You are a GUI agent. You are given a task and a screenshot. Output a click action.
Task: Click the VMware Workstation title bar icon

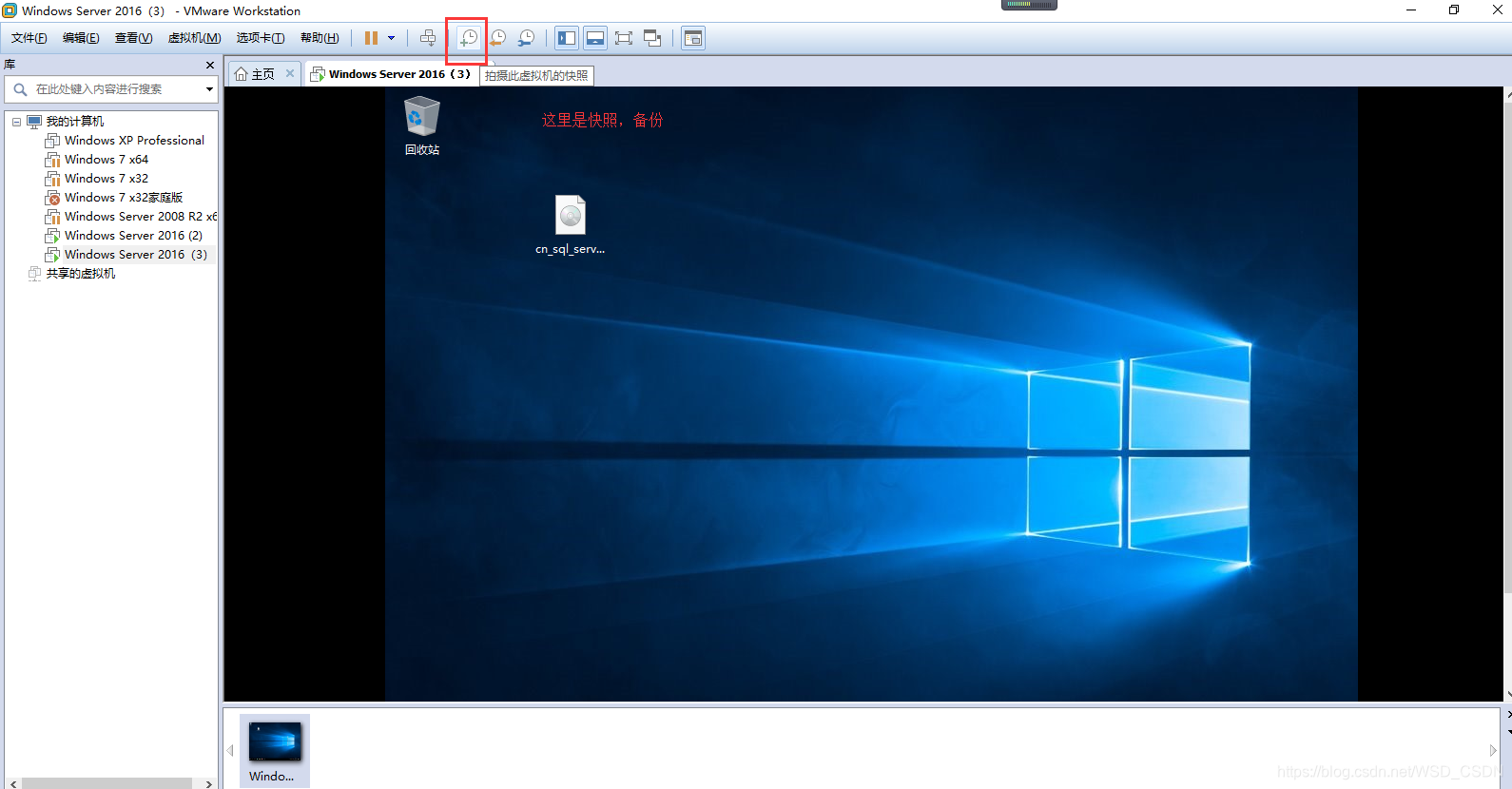(10, 10)
